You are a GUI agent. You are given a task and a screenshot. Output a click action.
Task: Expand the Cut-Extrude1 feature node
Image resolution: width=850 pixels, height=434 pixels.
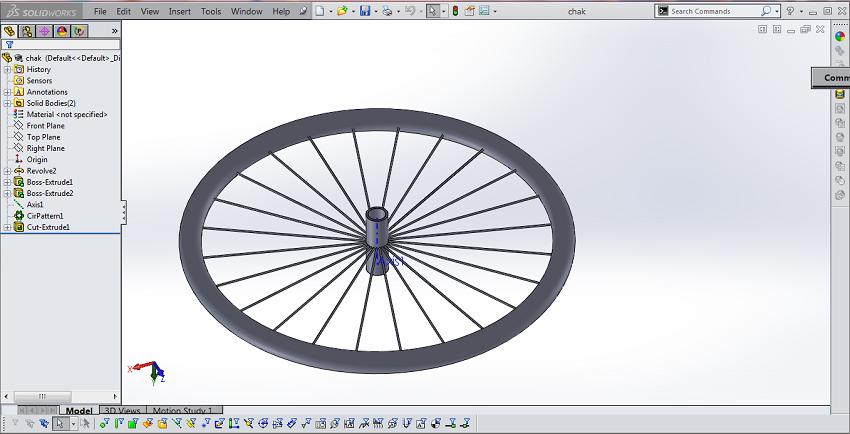tap(7, 228)
